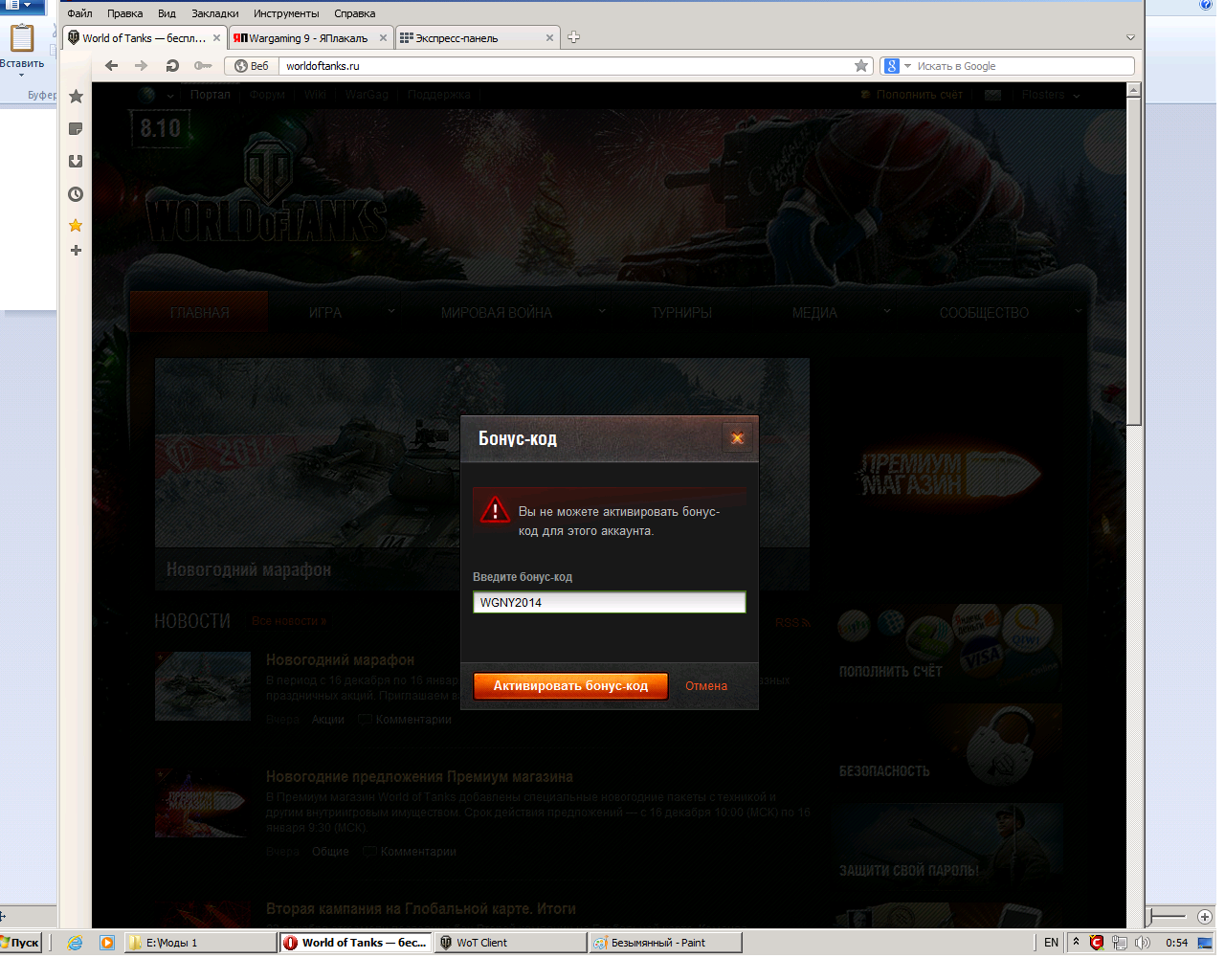This screenshot has height=980, width=1225.
Task: Open the Инструменты menu
Action: [x=286, y=13]
